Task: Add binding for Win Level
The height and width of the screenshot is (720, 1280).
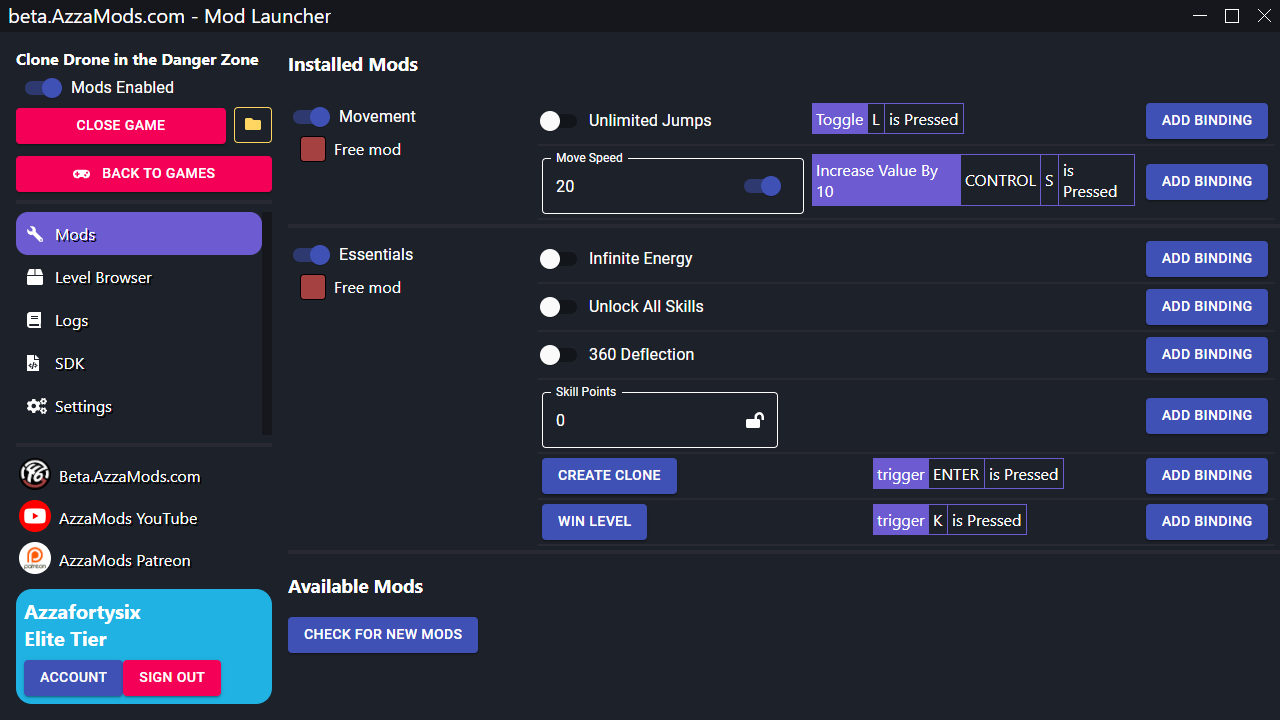Action: (1207, 521)
